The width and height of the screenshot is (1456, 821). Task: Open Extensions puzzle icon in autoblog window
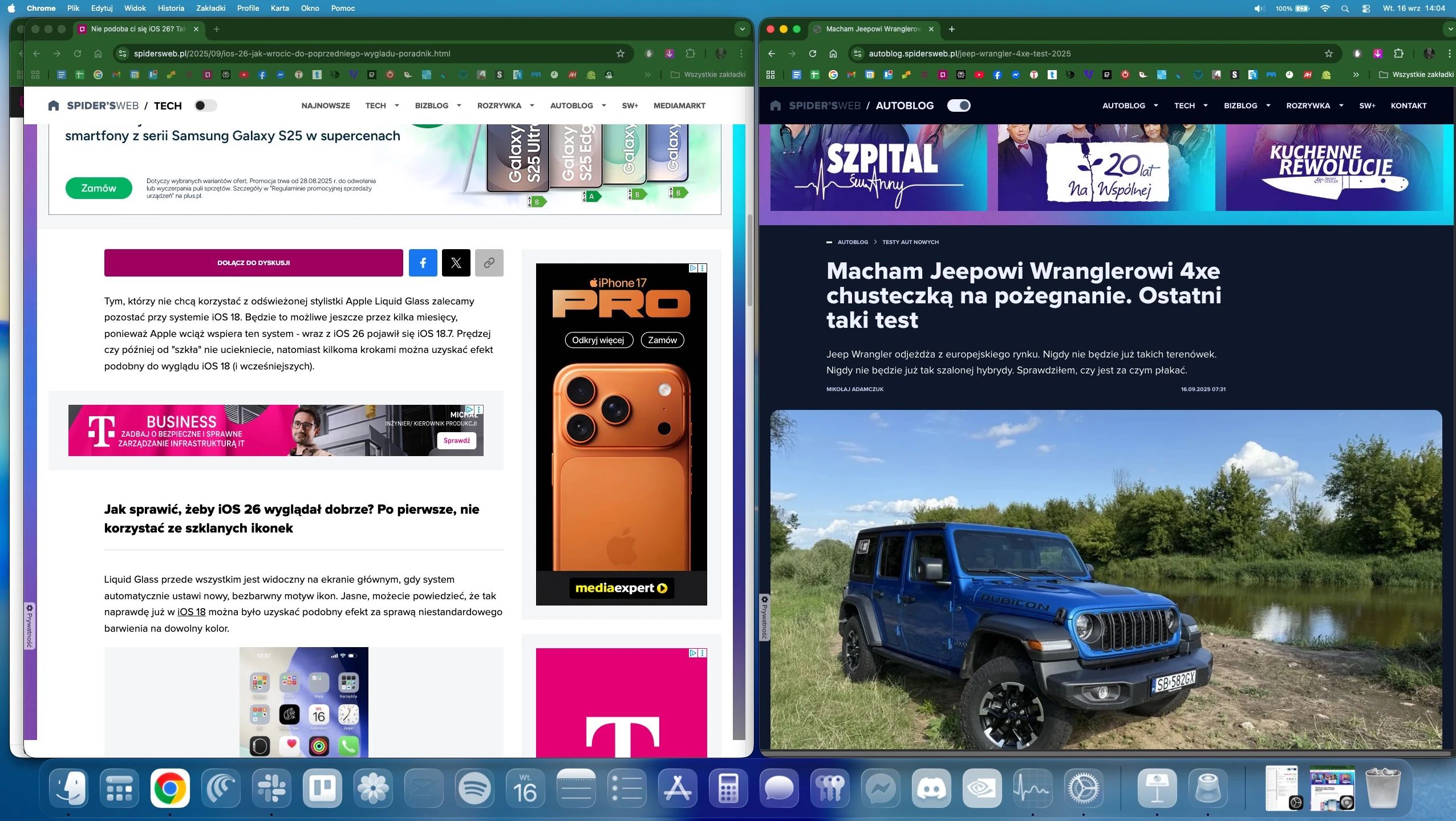point(1398,54)
